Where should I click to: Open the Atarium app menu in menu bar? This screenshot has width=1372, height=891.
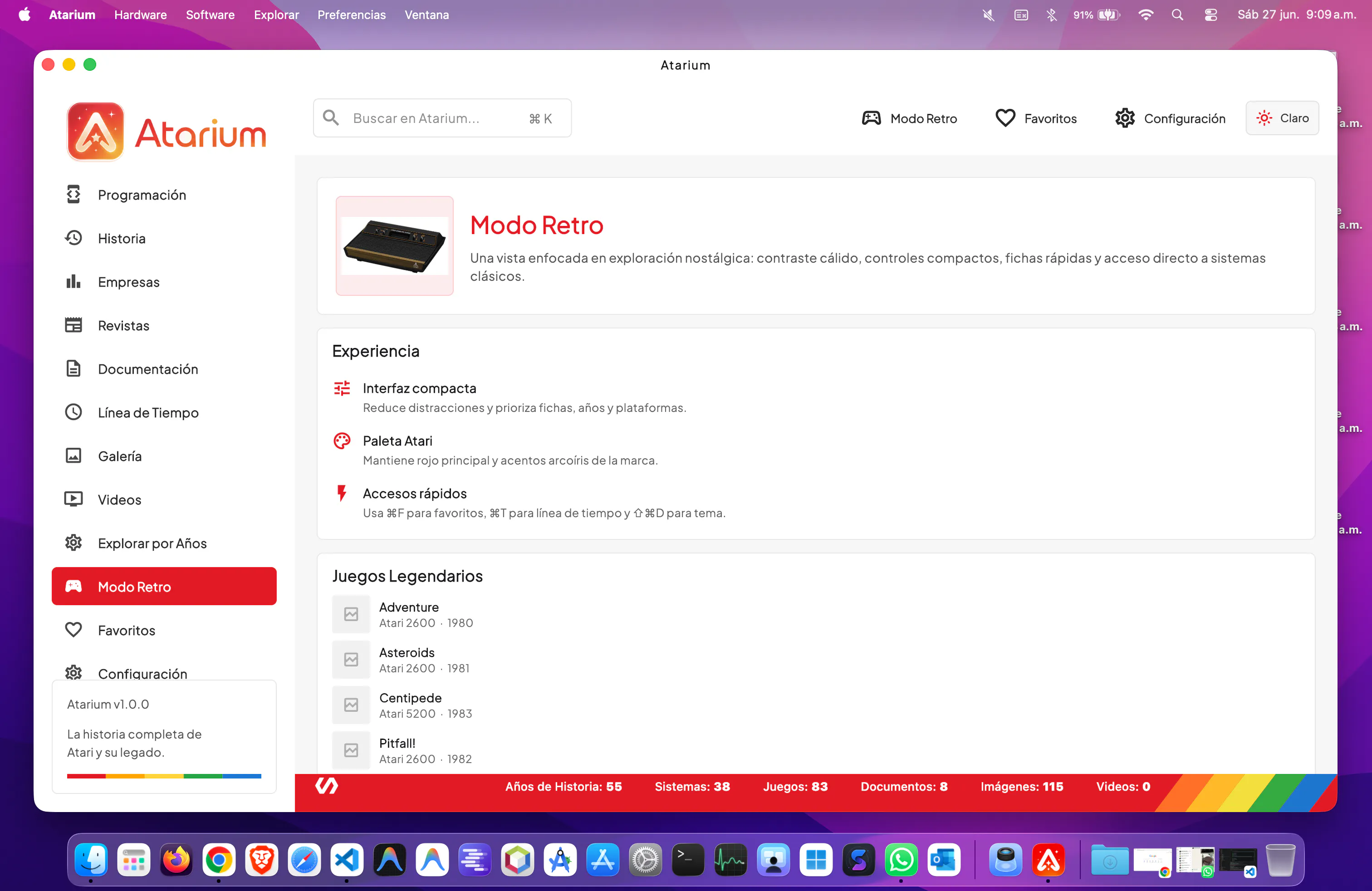(72, 15)
